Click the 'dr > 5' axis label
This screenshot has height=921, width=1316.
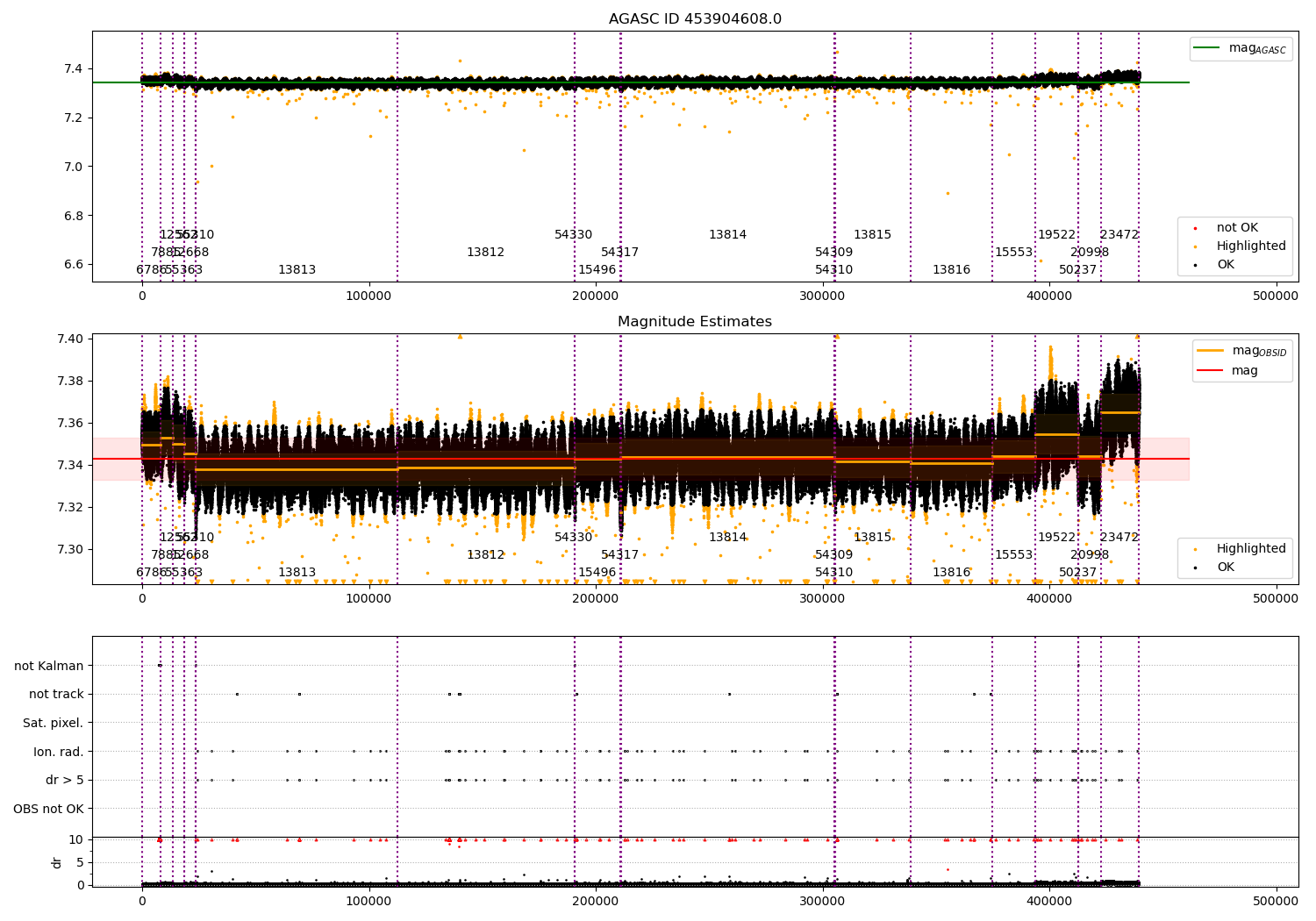click(x=65, y=781)
